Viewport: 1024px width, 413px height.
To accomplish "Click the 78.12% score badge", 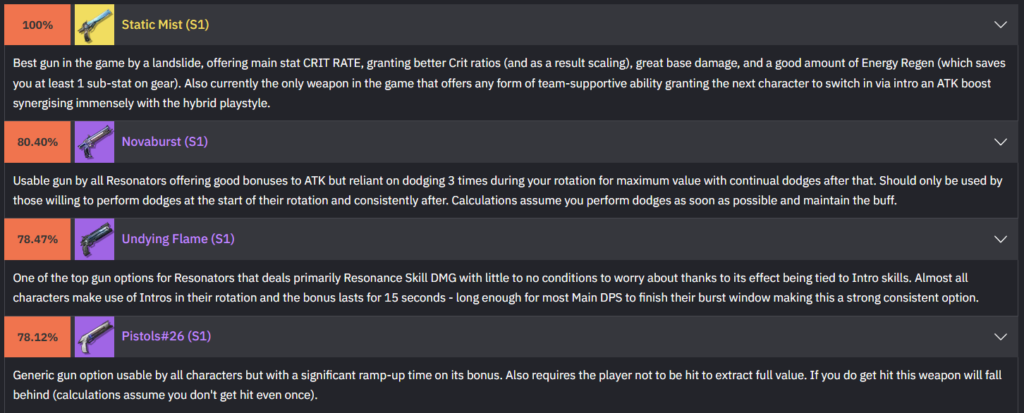I will (x=37, y=337).
